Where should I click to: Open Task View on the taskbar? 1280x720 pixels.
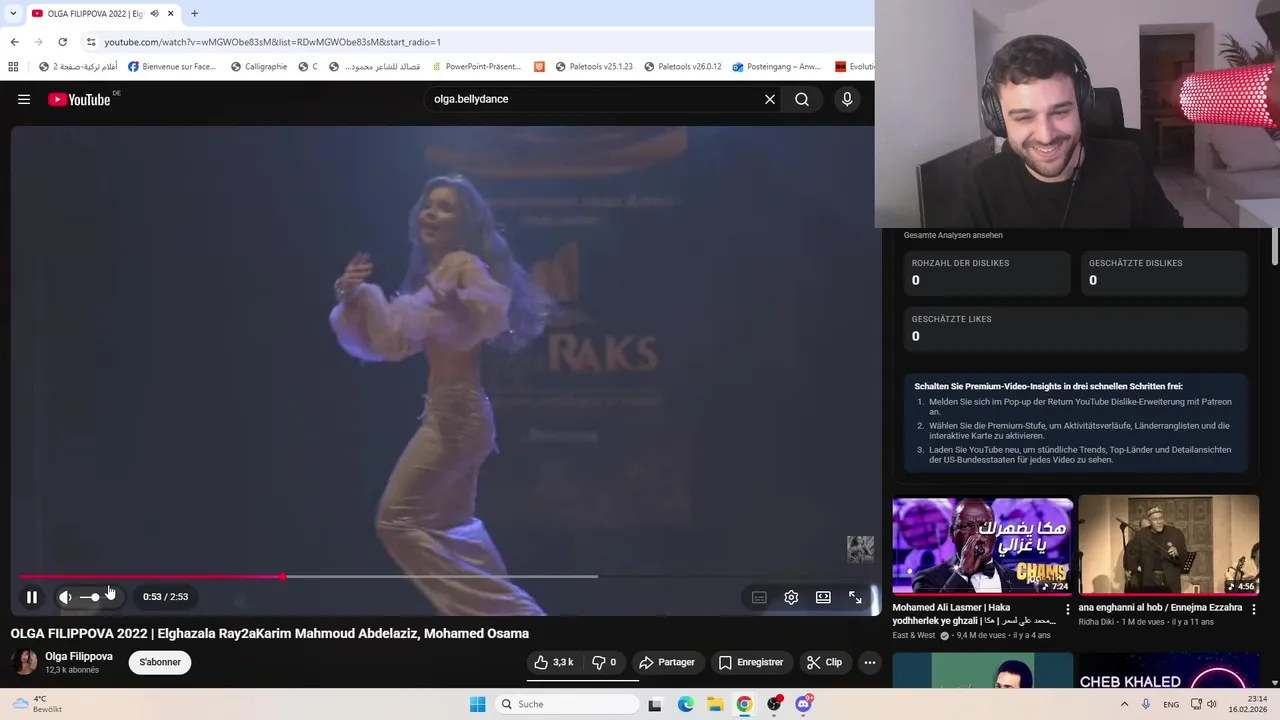tap(655, 704)
